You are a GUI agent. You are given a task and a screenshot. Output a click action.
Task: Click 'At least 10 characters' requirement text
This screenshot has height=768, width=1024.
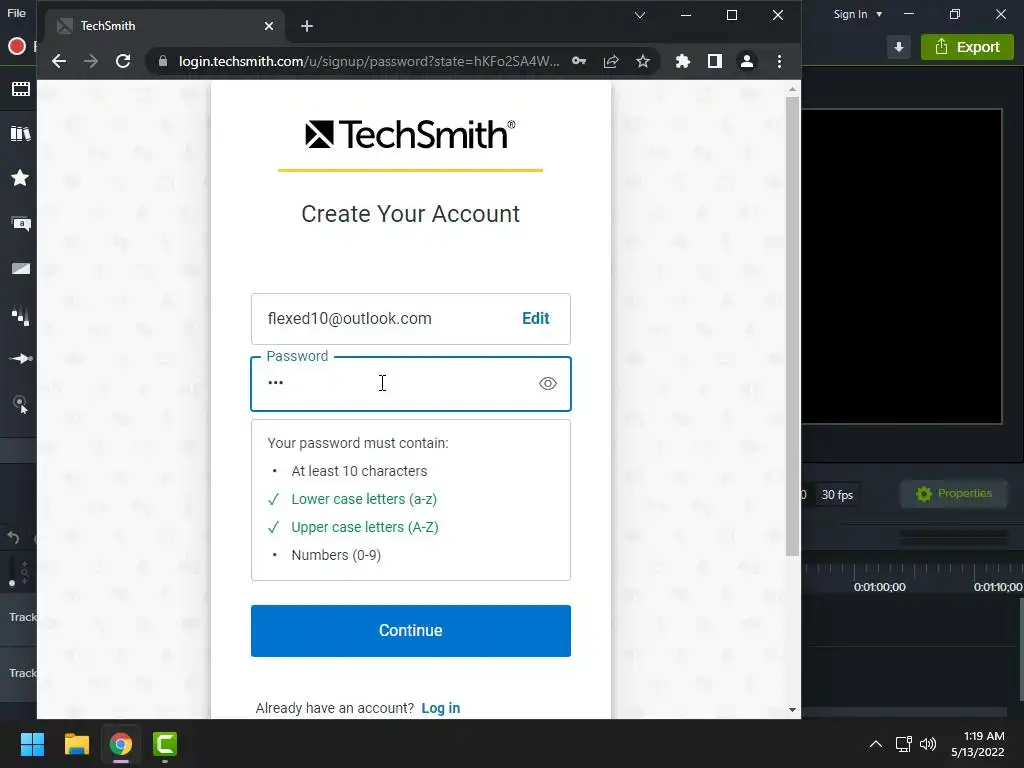tap(359, 472)
